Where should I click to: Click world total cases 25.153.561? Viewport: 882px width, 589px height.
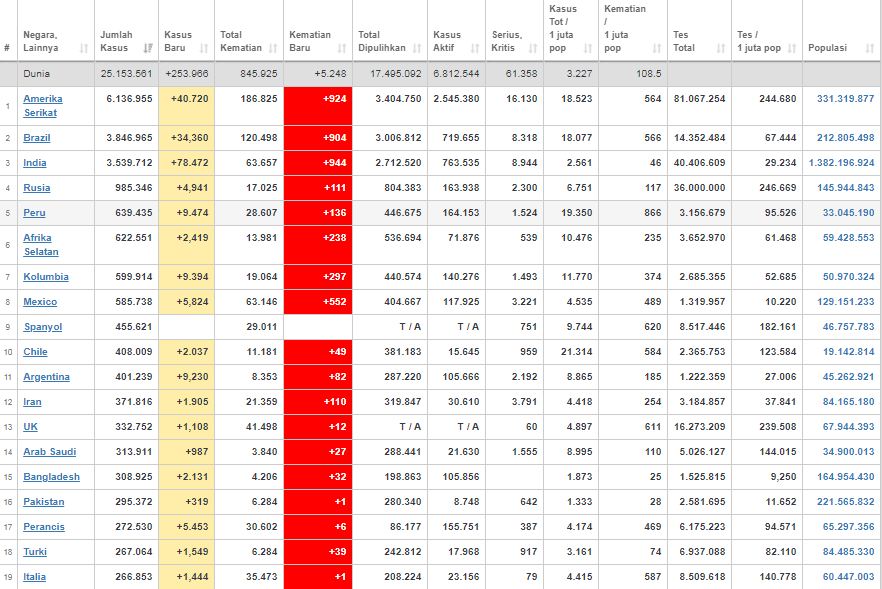pos(126,74)
